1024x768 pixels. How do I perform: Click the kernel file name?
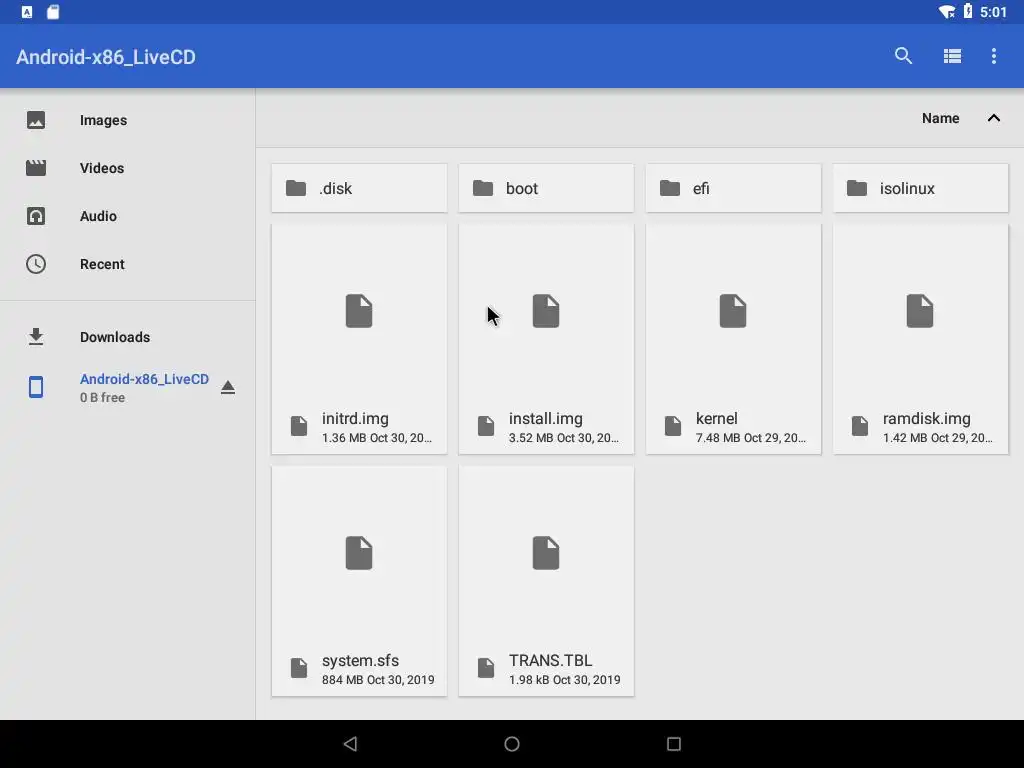click(x=716, y=419)
